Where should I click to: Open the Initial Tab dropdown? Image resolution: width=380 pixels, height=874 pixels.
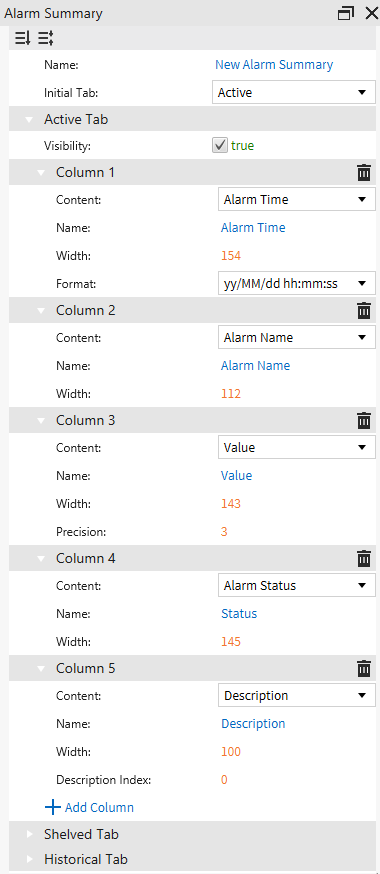pos(294,93)
